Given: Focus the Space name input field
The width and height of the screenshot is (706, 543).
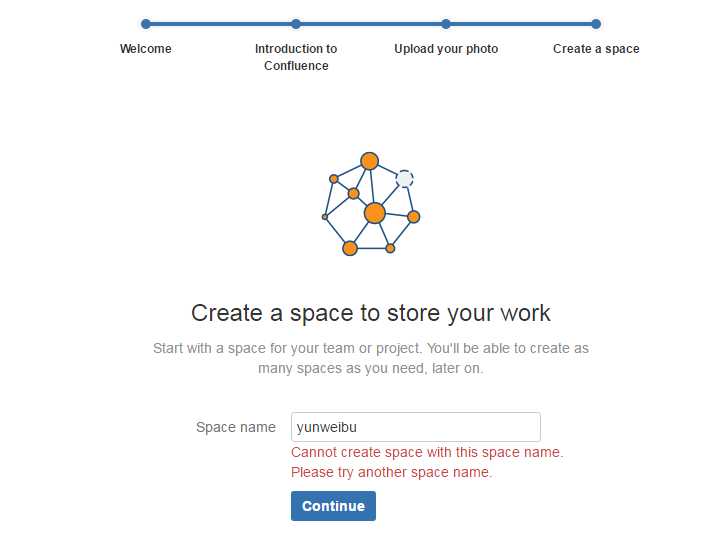Looking at the screenshot, I should [416, 427].
